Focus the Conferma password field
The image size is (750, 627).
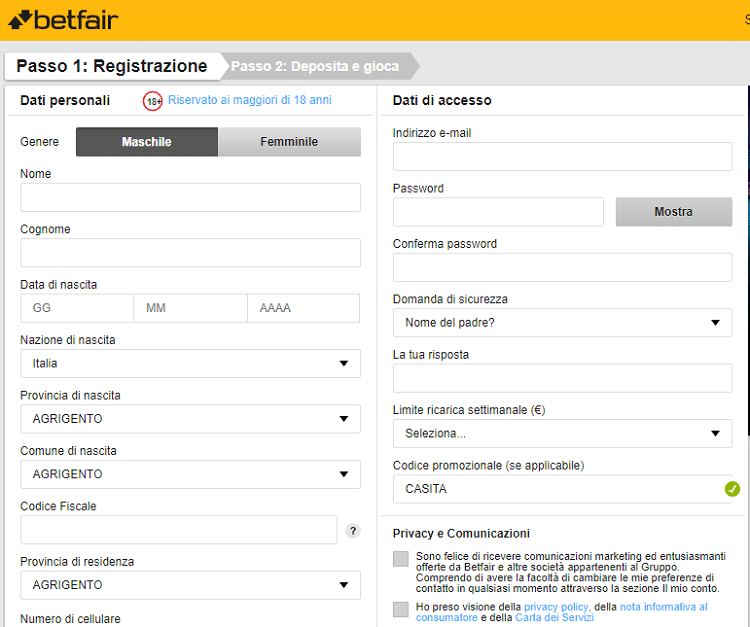pos(562,267)
